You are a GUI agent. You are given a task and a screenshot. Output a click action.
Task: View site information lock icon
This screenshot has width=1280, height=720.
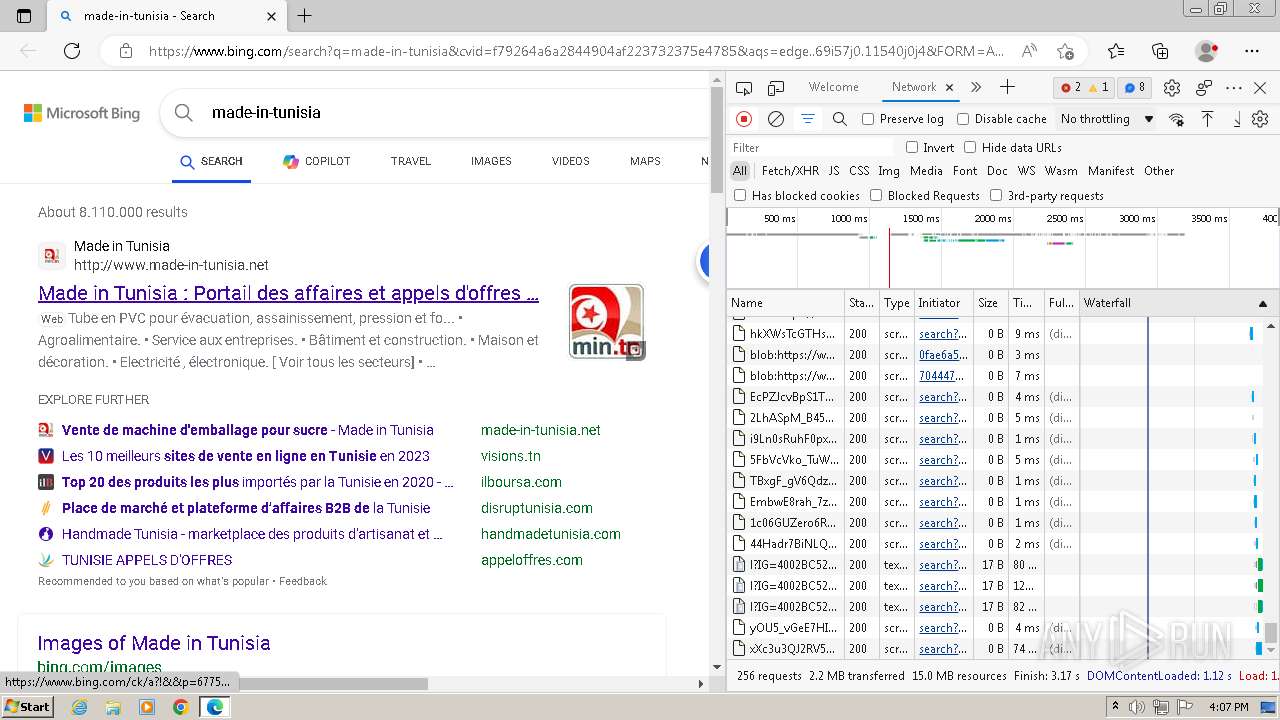[x=125, y=51]
